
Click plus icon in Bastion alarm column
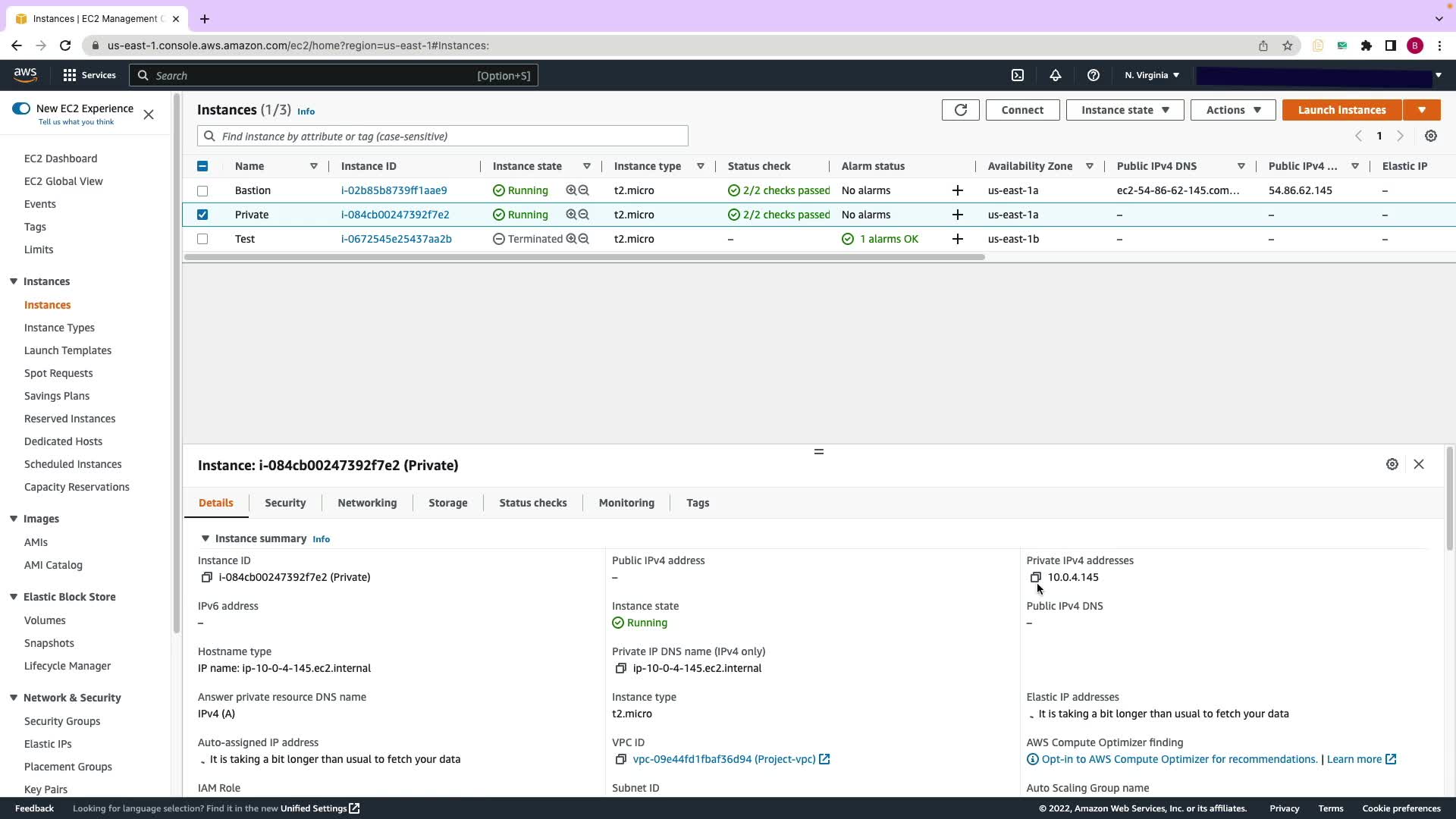pyautogui.click(x=957, y=190)
